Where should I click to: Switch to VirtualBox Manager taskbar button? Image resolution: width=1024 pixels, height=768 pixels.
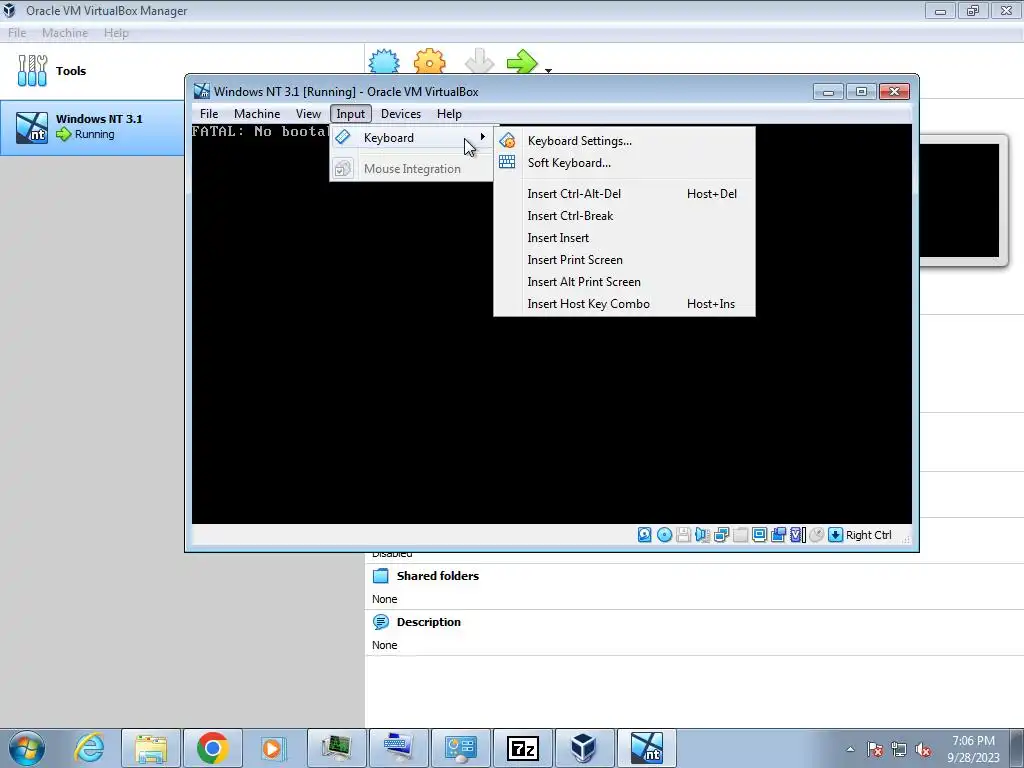583,748
